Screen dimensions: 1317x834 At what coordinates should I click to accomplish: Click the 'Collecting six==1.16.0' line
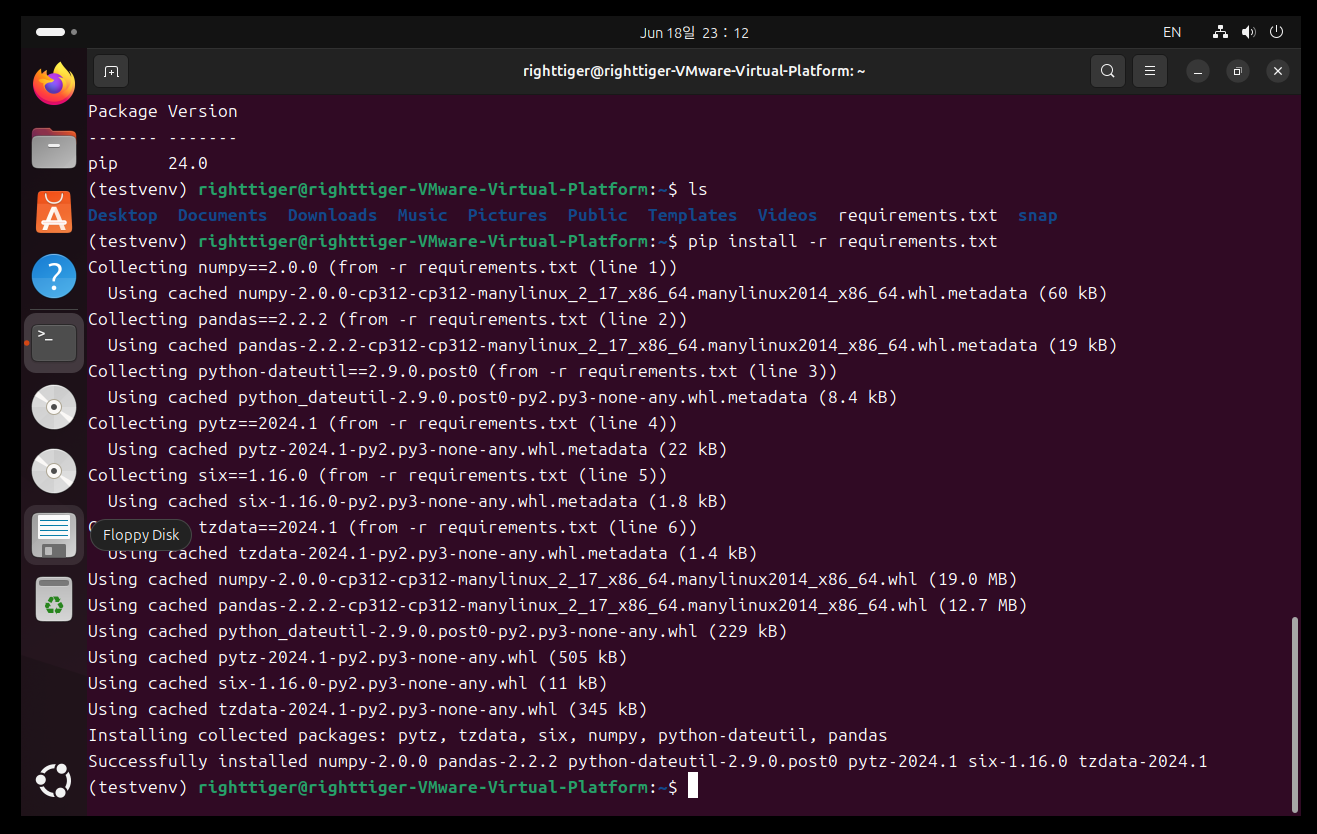point(378,475)
